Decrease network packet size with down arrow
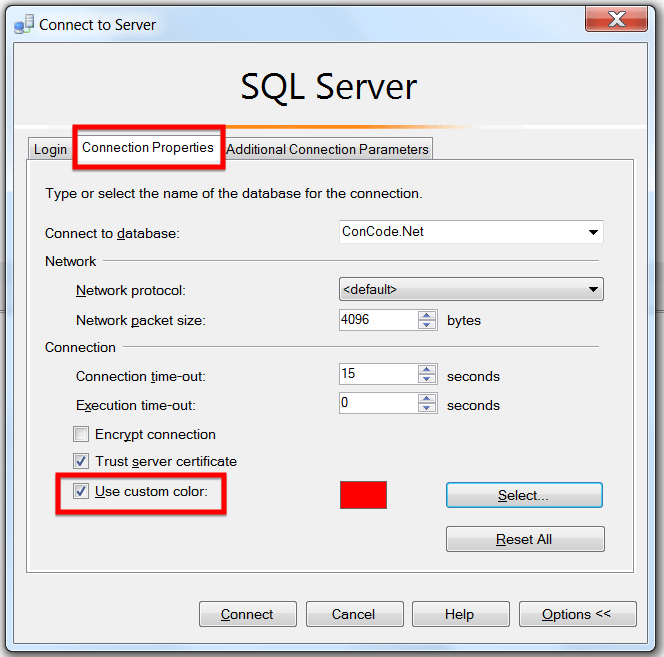This screenshot has width=664, height=657. pos(427,325)
